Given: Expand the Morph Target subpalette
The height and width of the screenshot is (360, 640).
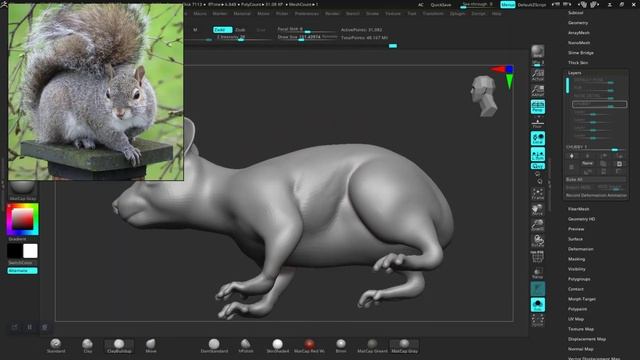Looking at the screenshot, I should 582,299.
